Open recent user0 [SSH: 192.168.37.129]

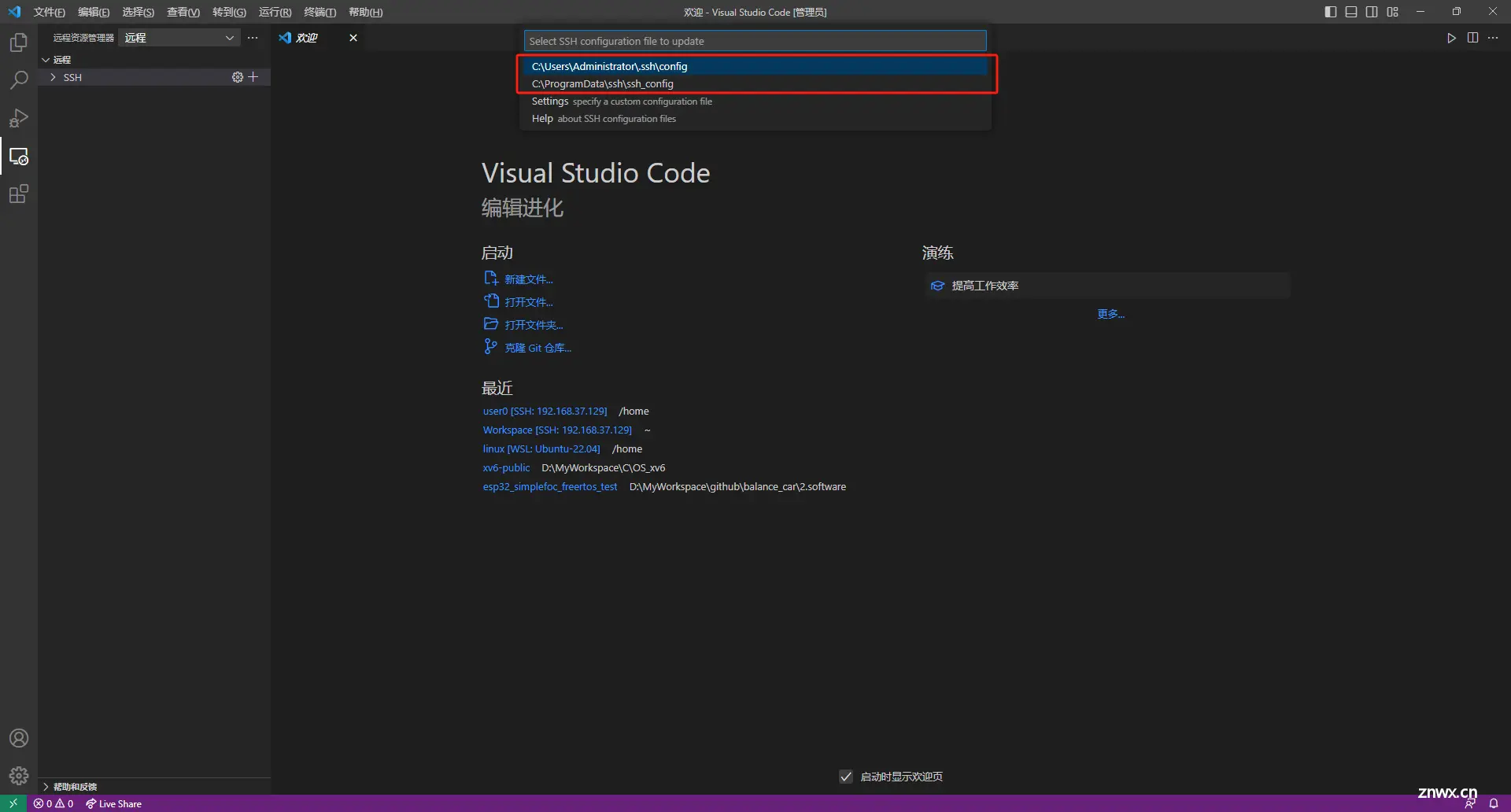pos(545,411)
